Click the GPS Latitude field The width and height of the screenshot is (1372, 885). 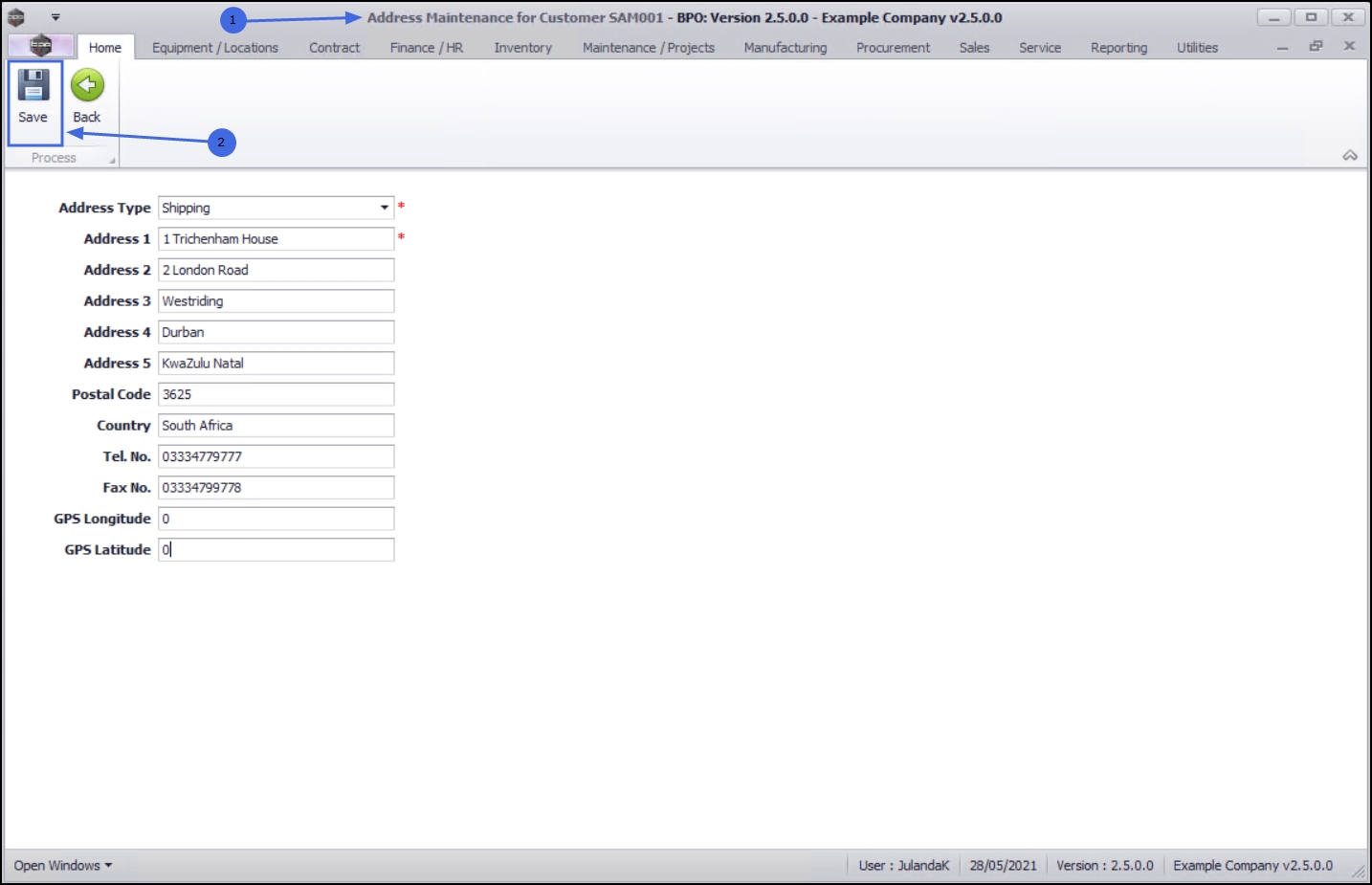[x=277, y=550]
